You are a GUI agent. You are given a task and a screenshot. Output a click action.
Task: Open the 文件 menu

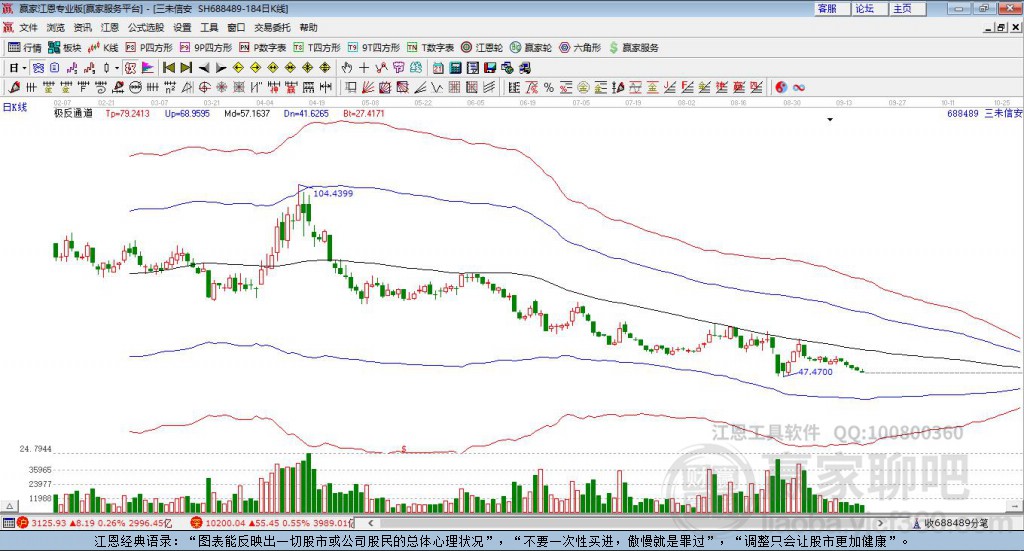coord(29,27)
